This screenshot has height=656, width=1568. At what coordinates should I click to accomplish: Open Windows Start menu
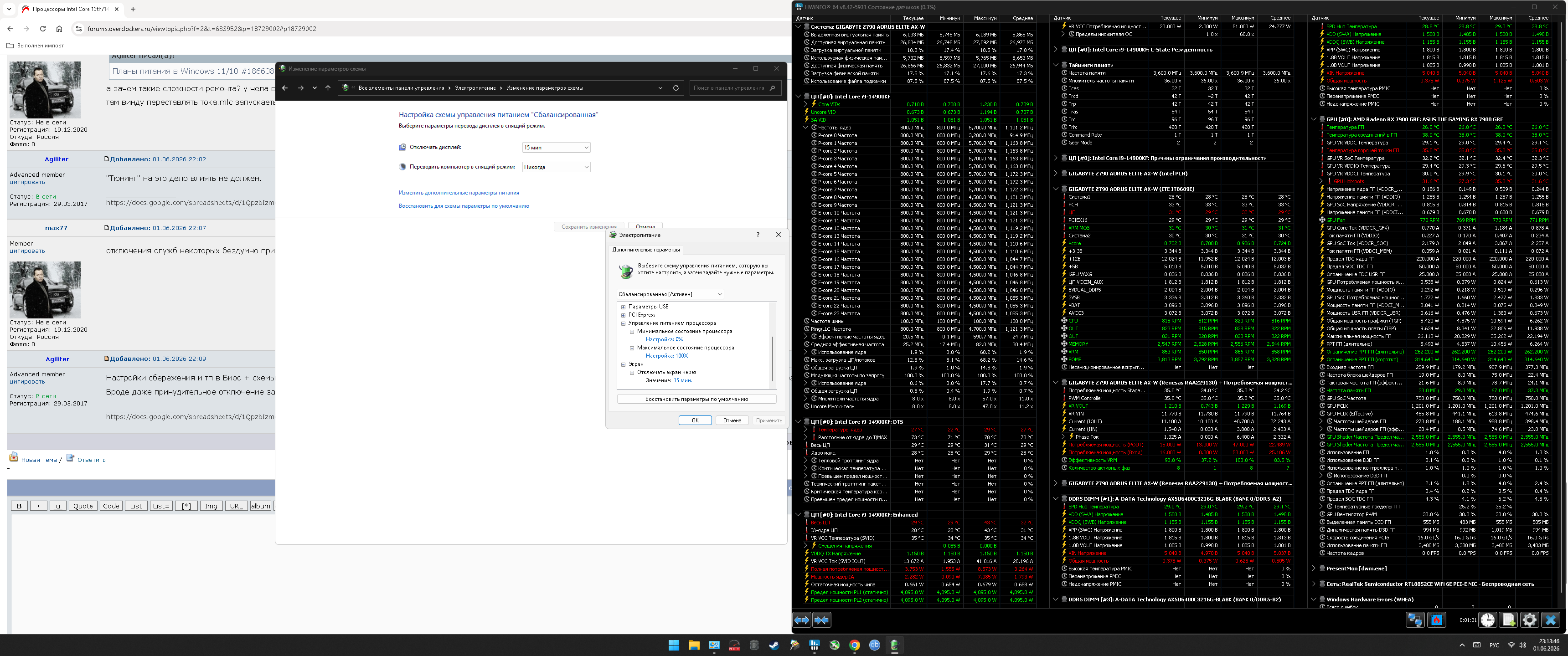(x=674, y=645)
